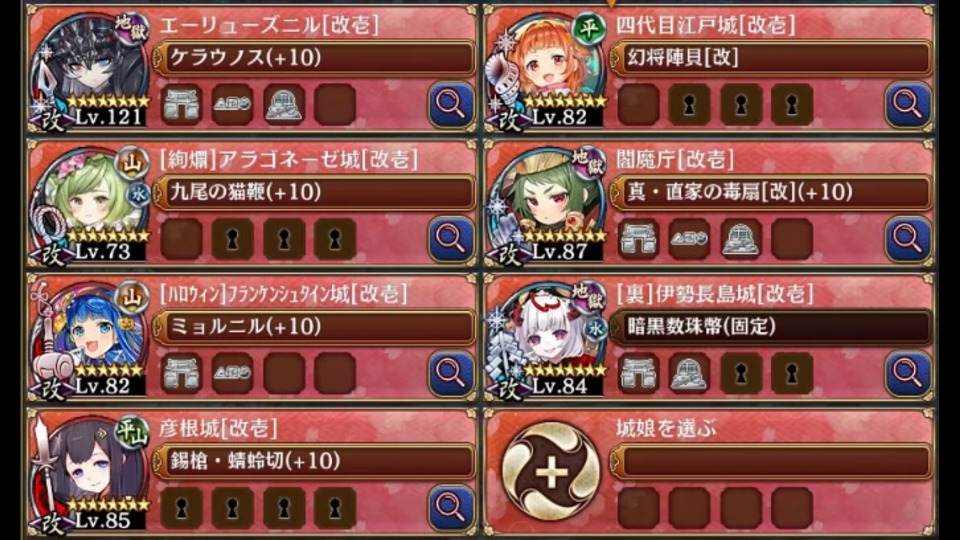Select ミョルニル(+10) weapon bar
Screen dimensions: 960x540
click(315, 326)
